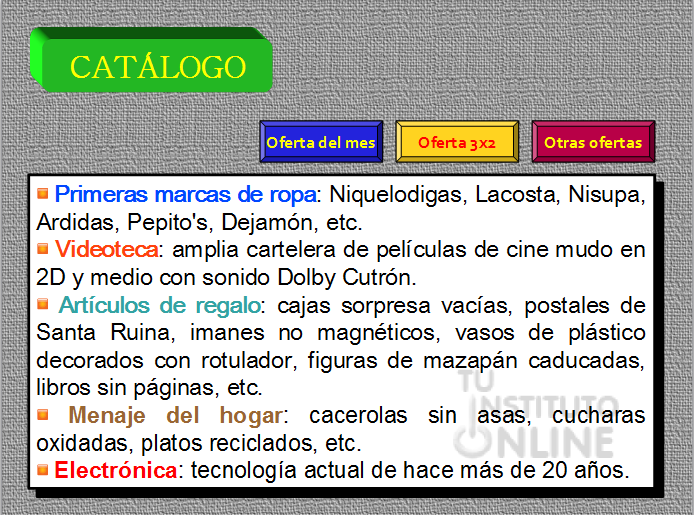694x515 pixels.
Task: Click the text '20 años'
Action: (584, 470)
